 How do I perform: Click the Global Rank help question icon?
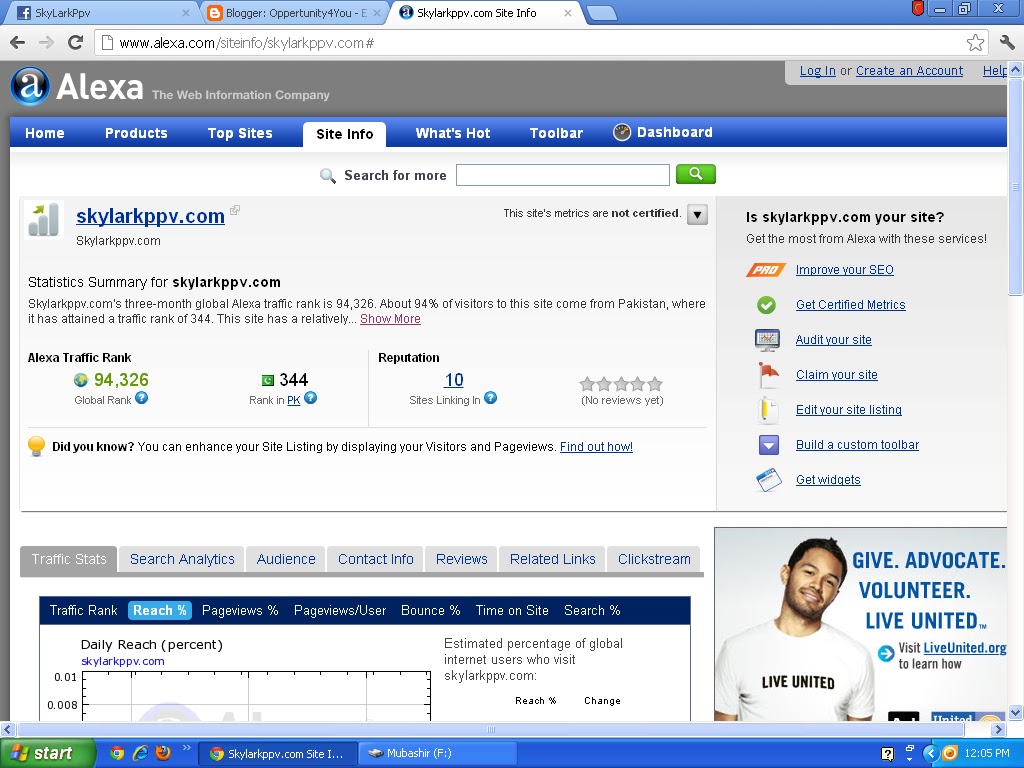pos(142,398)
